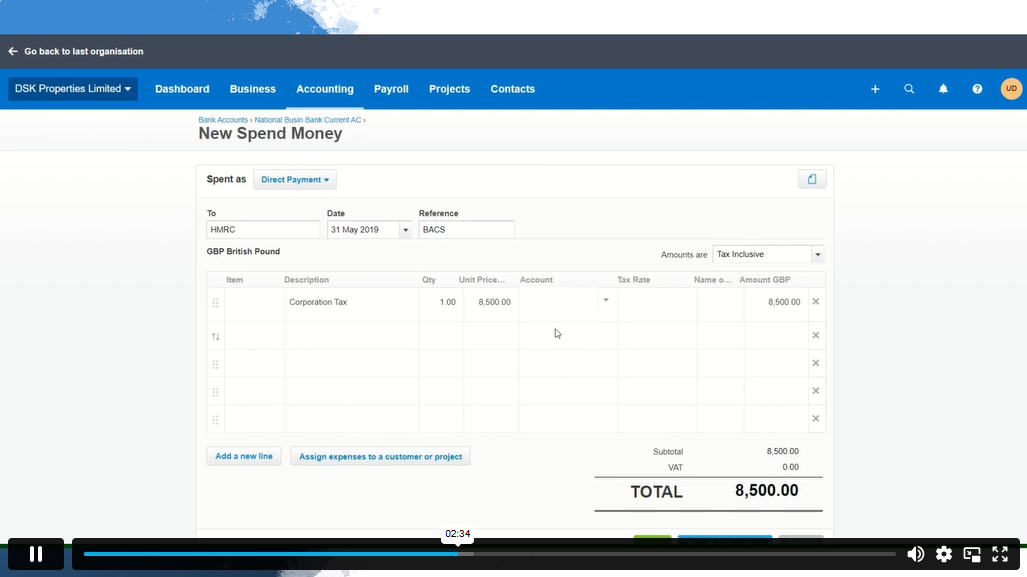The image size is (1027, 577).
Task: Click the plus icon to create new
Action: click(875, 89)
